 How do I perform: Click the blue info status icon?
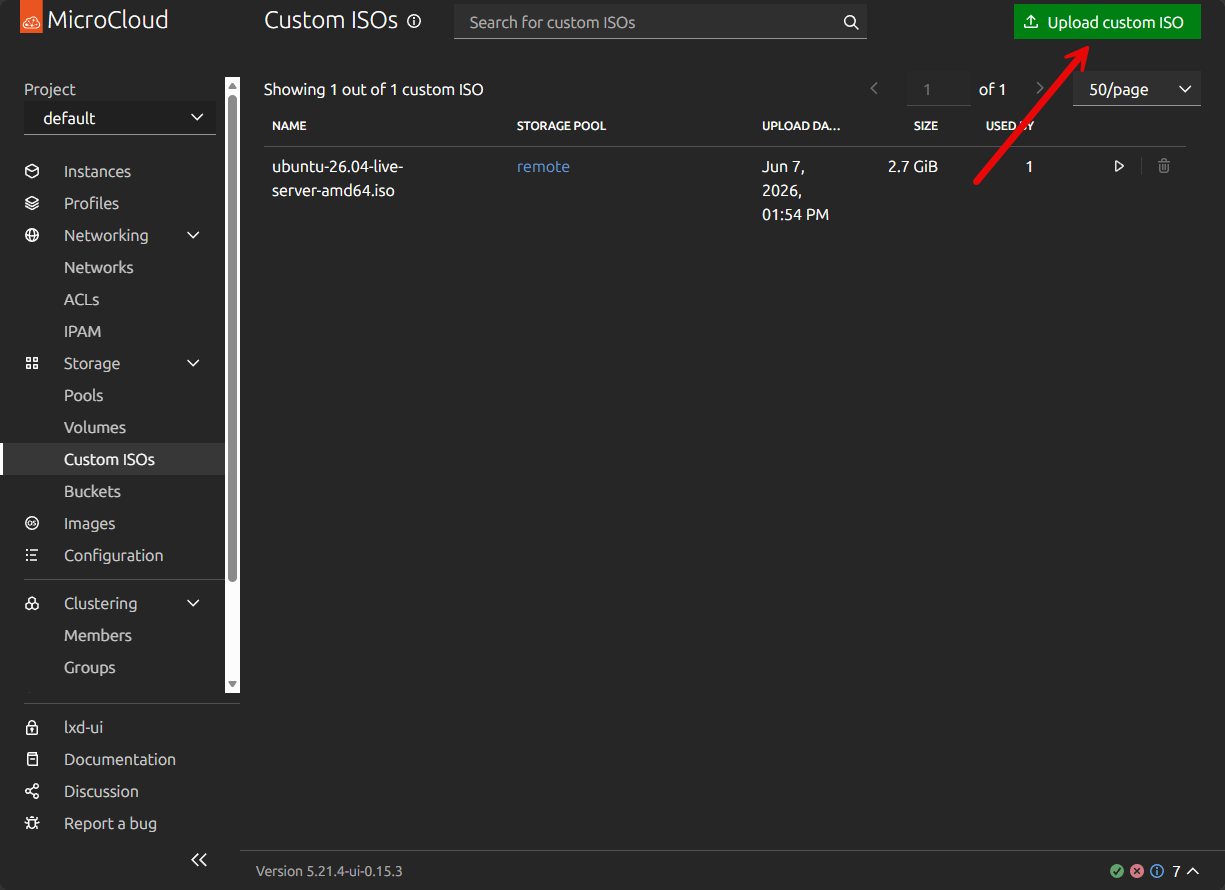click(1157, 871)
